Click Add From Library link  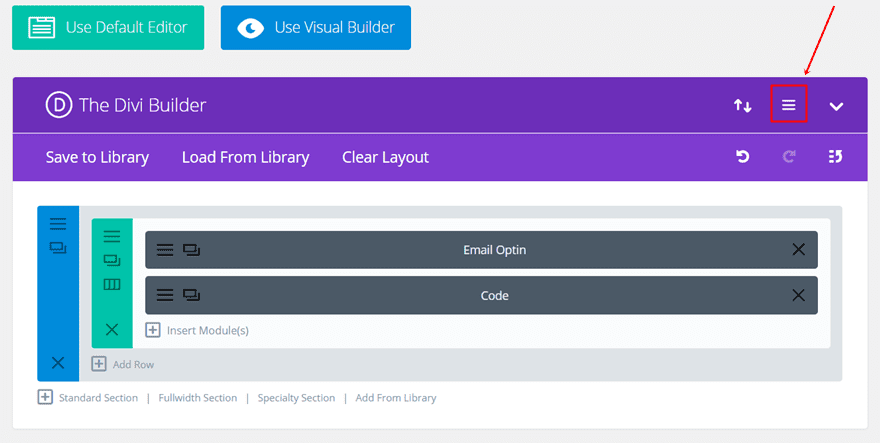pos(396,398)
